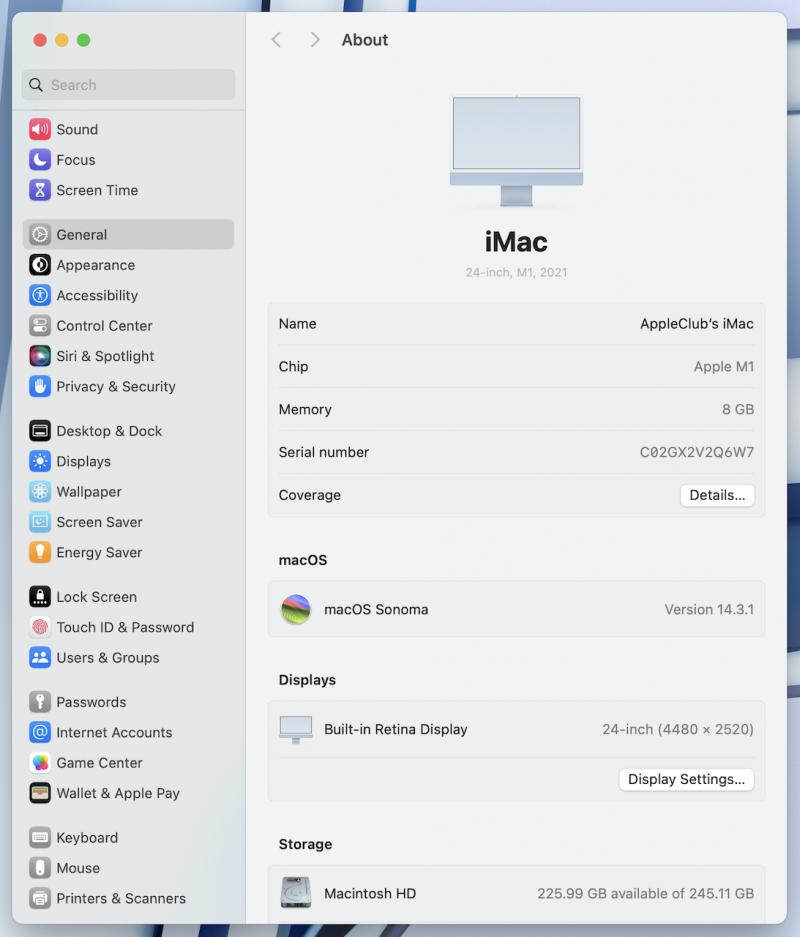800x937 pixels.
Task: Click the About page title
Action: [365, 40]
